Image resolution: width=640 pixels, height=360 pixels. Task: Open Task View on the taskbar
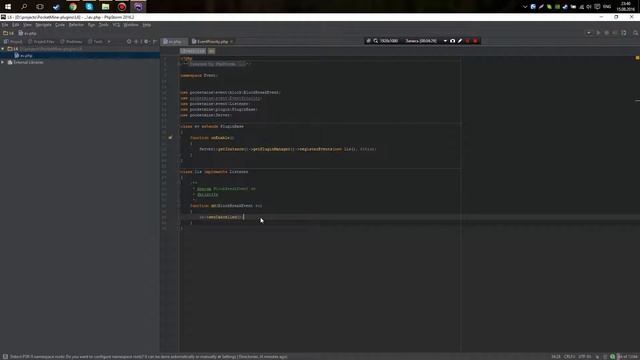click(x=40, y=7)
